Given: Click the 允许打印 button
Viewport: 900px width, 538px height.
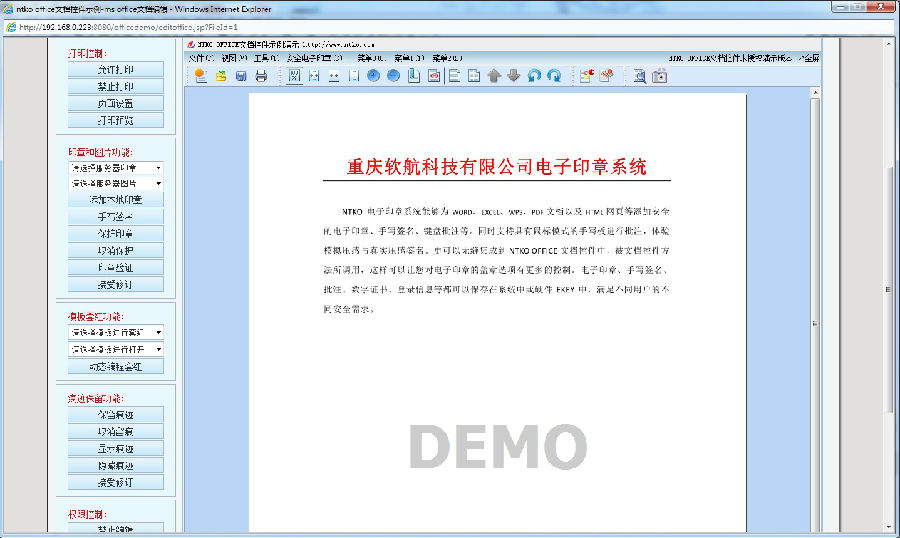Looking at the screenshot, I should tap(115, 69).
